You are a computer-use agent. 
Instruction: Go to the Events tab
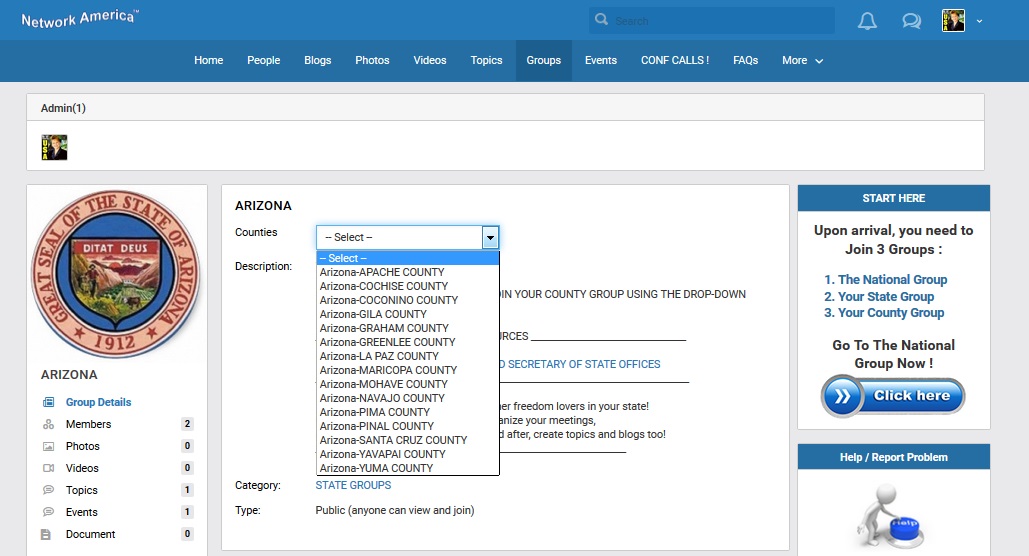click(600, 61)
